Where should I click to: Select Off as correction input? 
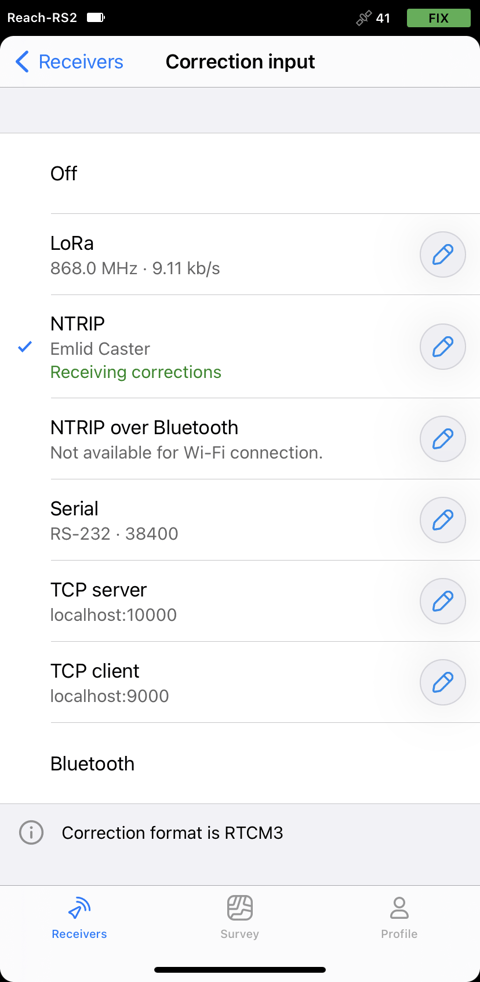tap(240, 173)
